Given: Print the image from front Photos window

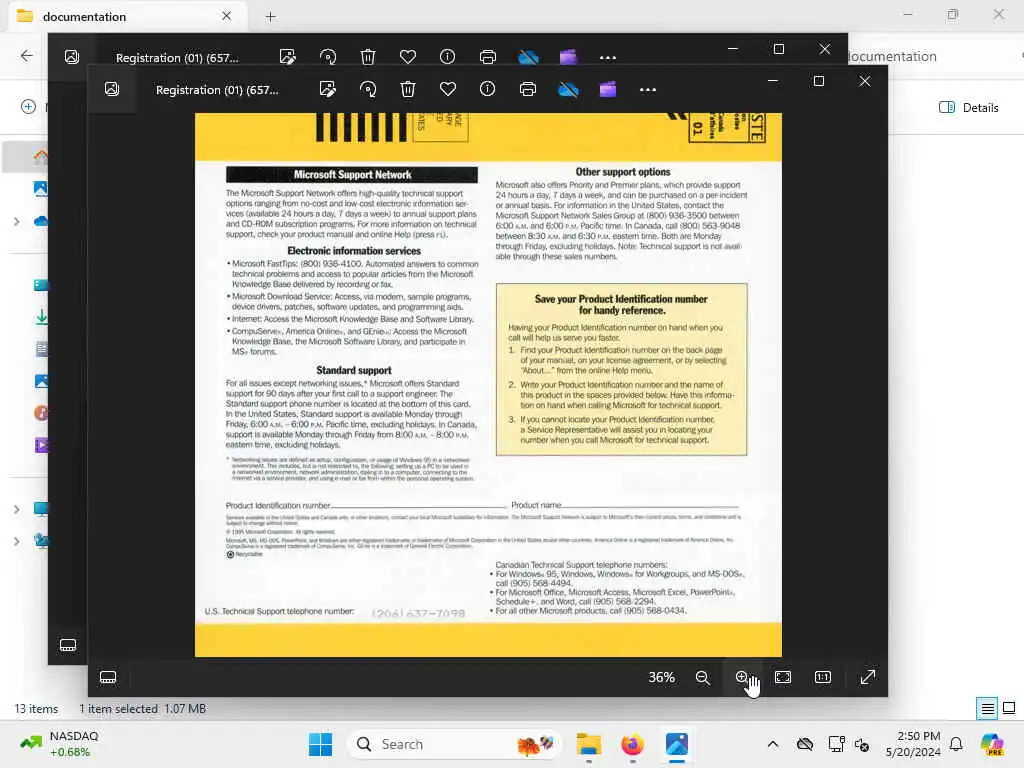Looking at the screenshot, I should [x=528, y=89].
